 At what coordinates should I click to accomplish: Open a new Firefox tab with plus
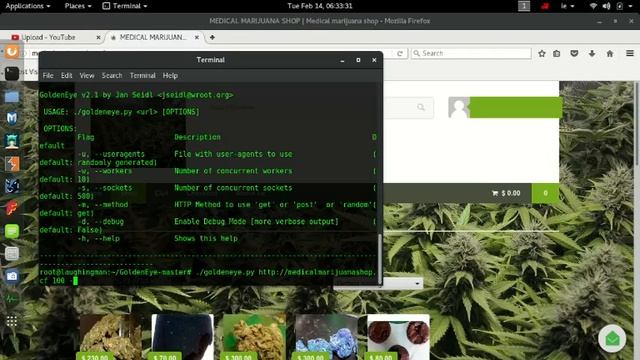212,37
